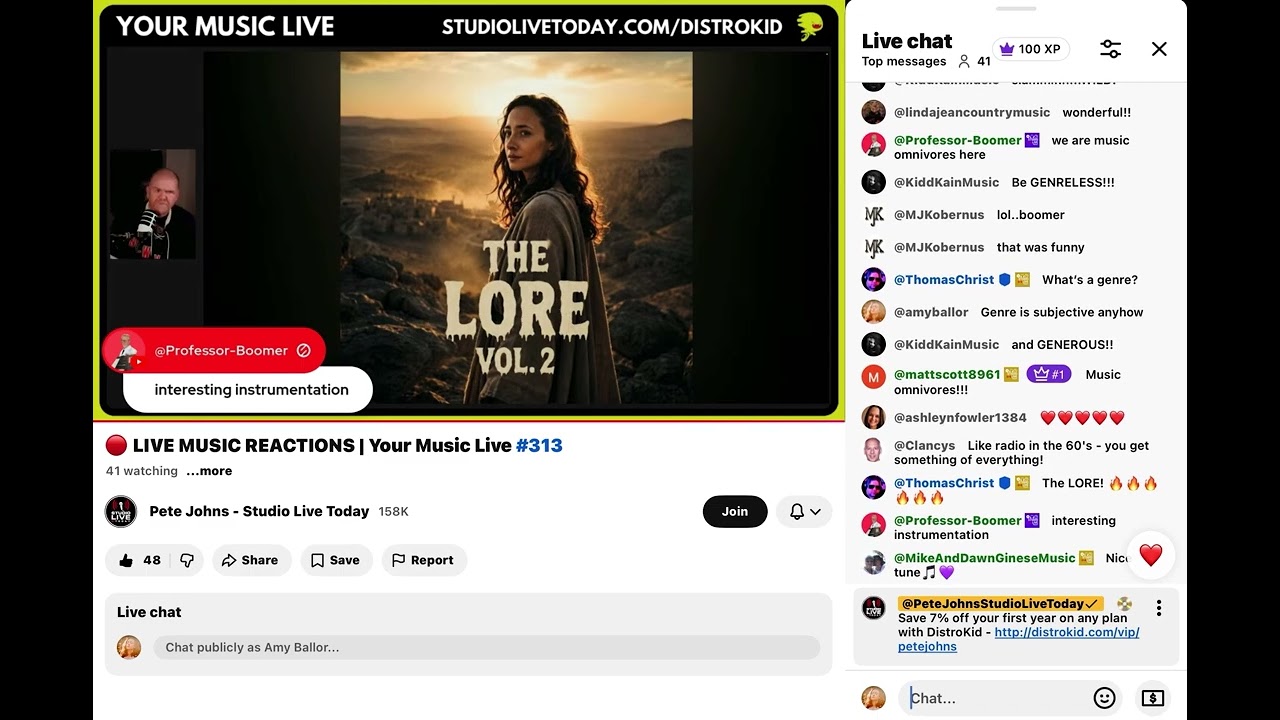Screen dimensions: 1280x720
Task: Click the 158K subscriber count
Action: click(x=393, y=511)
